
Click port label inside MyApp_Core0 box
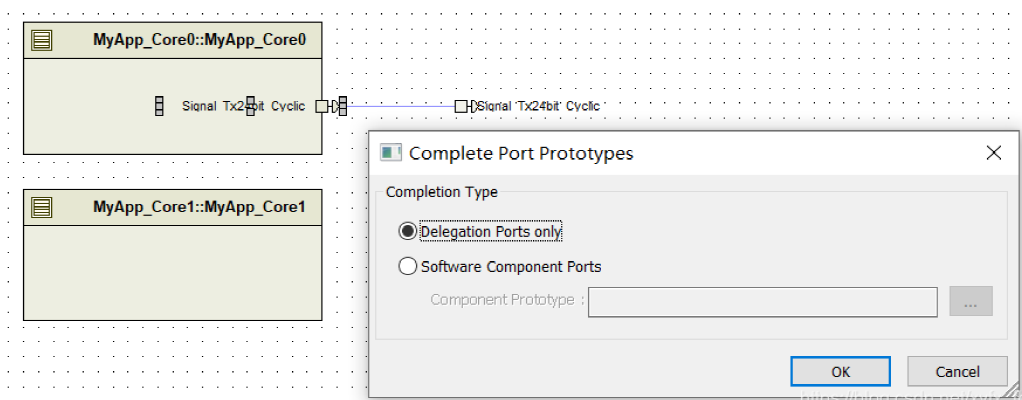tap(243, 106)
